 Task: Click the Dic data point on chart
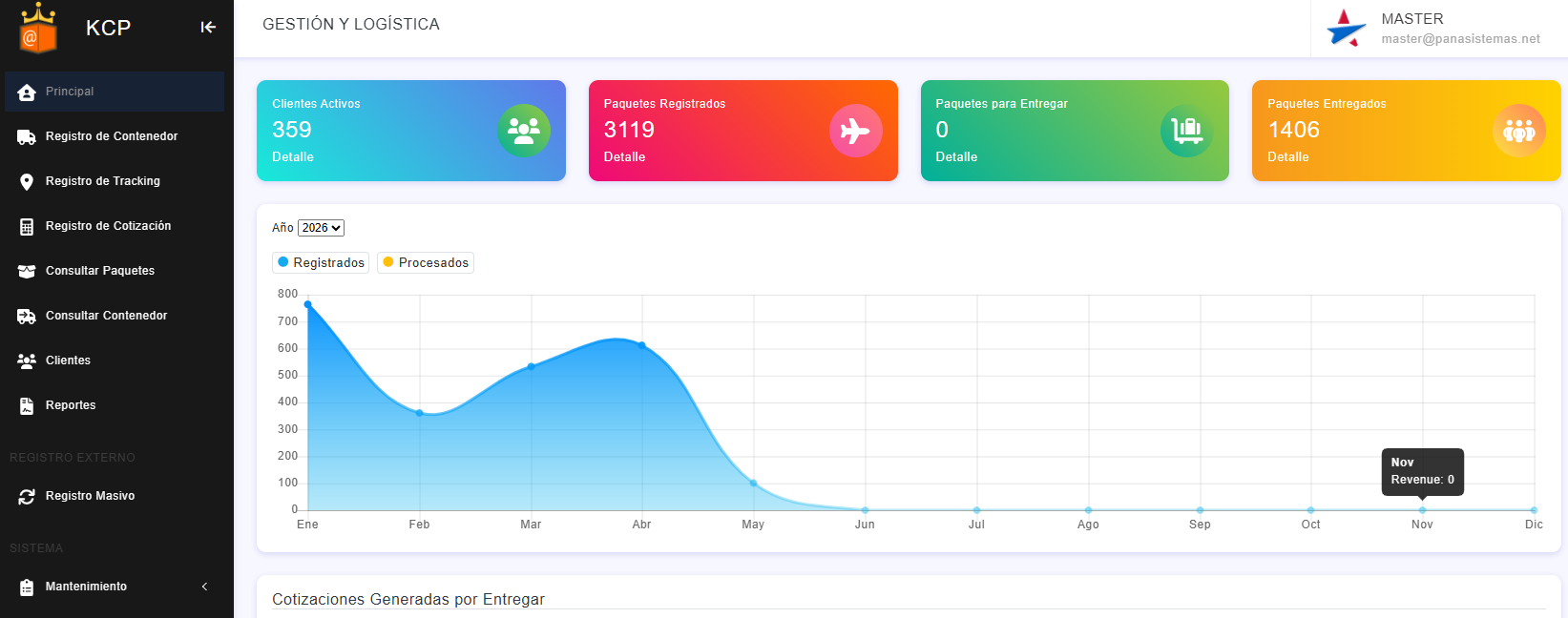[x=1534, y=510]
